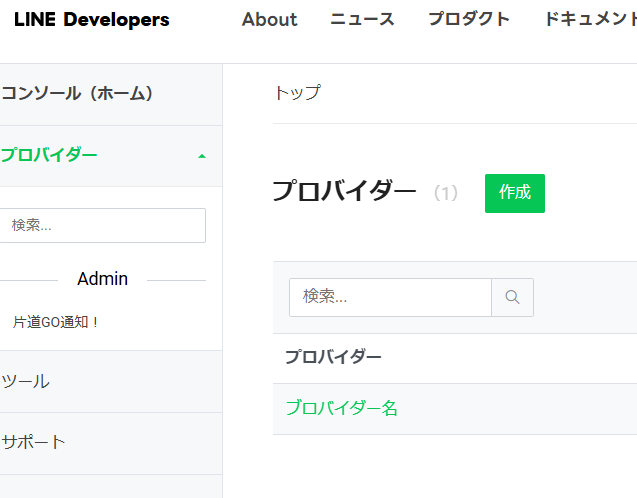The height and width of the screenshot is (498, 637).
Task: Collapse the プロバイダー sidebar section arrow
Action: (202, 156)
